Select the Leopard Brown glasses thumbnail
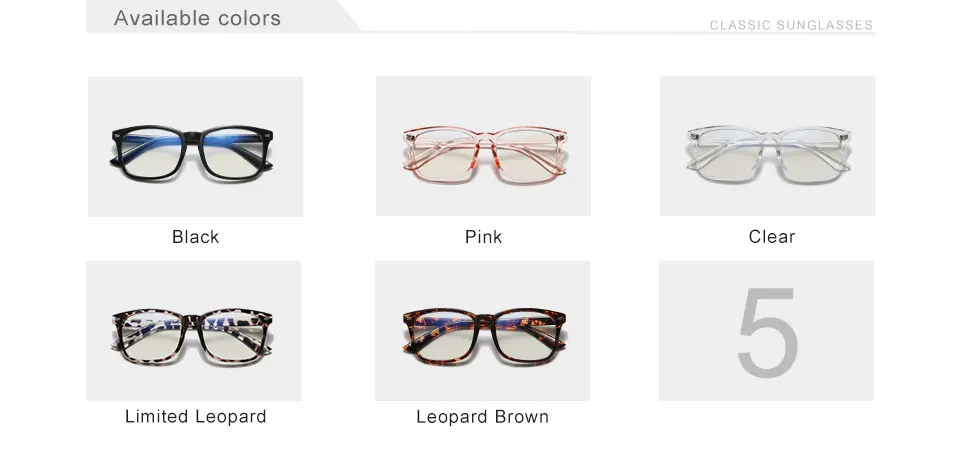The height and width of the screenshot is (450, 960). point(482,331)
